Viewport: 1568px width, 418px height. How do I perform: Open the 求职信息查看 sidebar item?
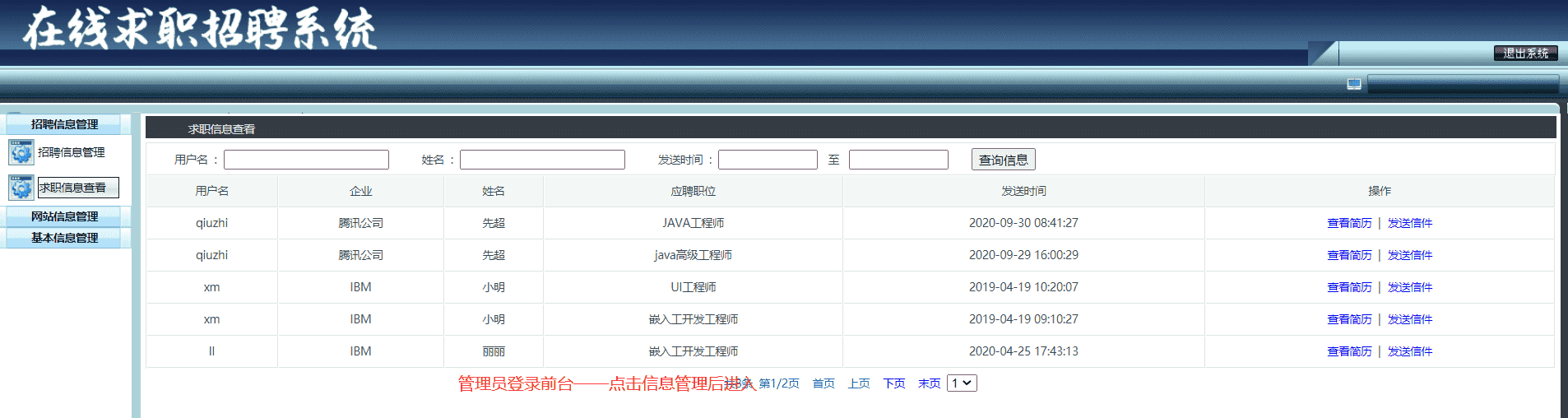coord(78,188)
